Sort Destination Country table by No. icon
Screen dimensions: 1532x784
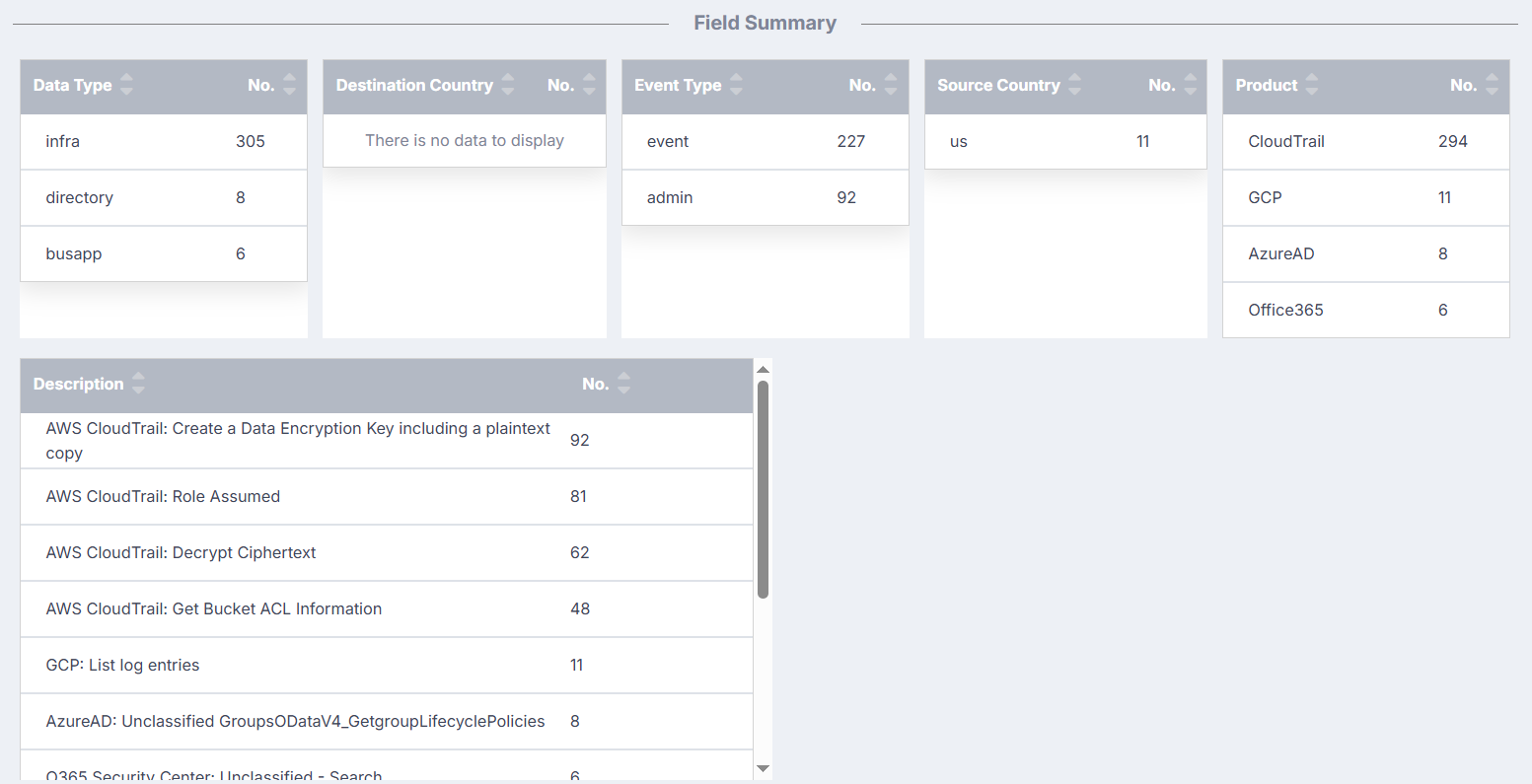pyautogui.click(x=589, y=85)
